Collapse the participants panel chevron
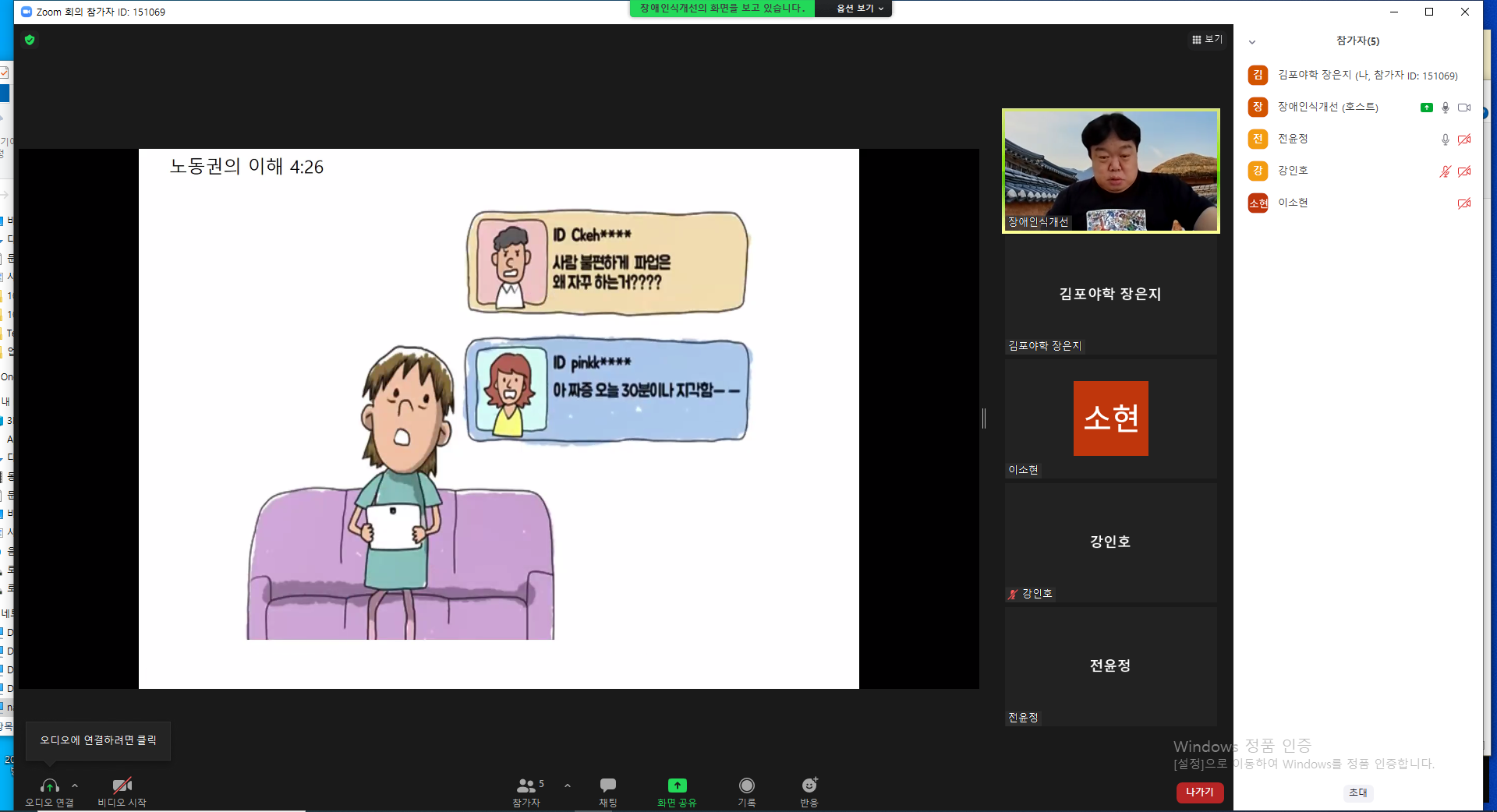Screen dimensions: 1497x812 (x=1252, y=42)
